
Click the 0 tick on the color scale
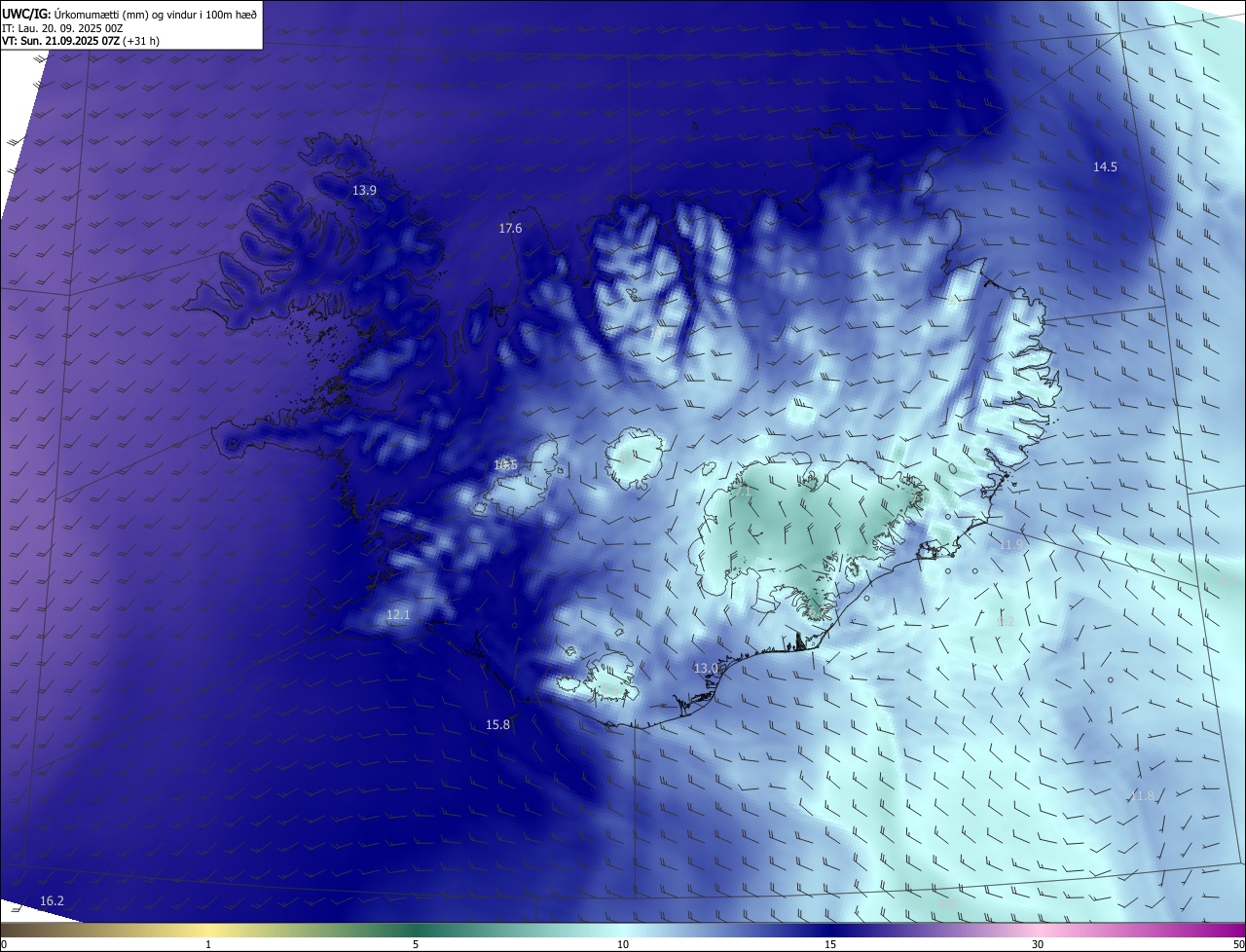(x=4, y=945)
